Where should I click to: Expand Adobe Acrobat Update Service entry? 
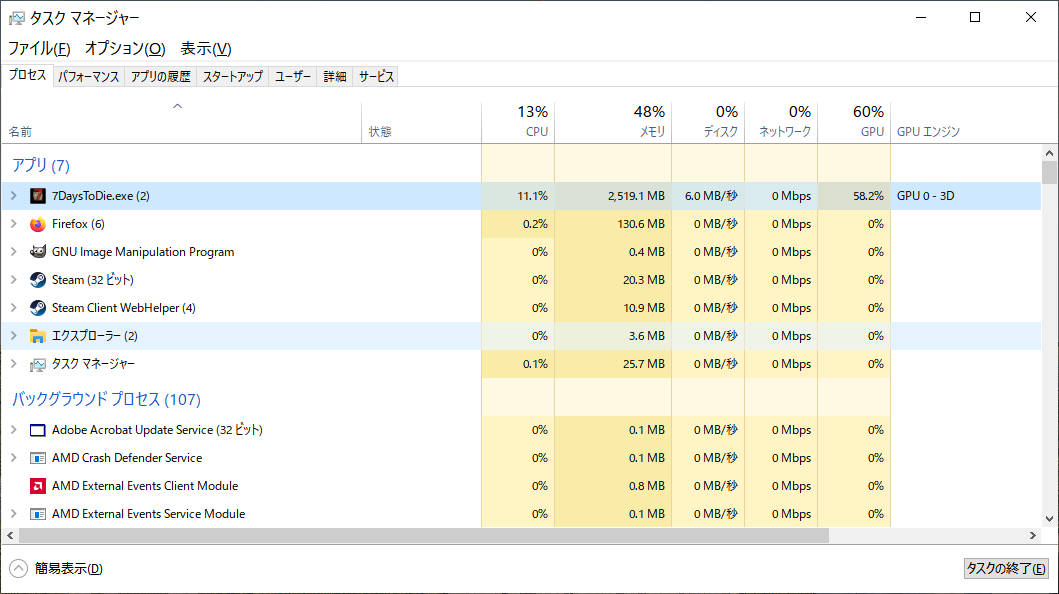(x=14, y=429)
